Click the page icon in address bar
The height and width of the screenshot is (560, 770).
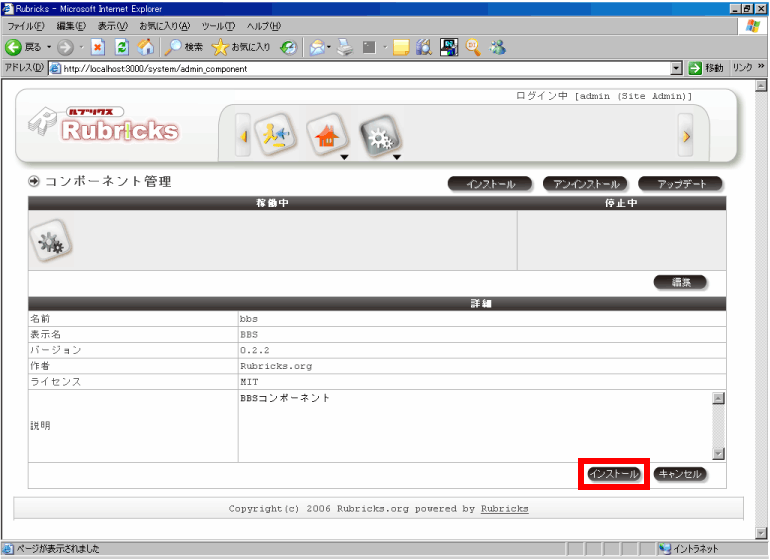55,68
